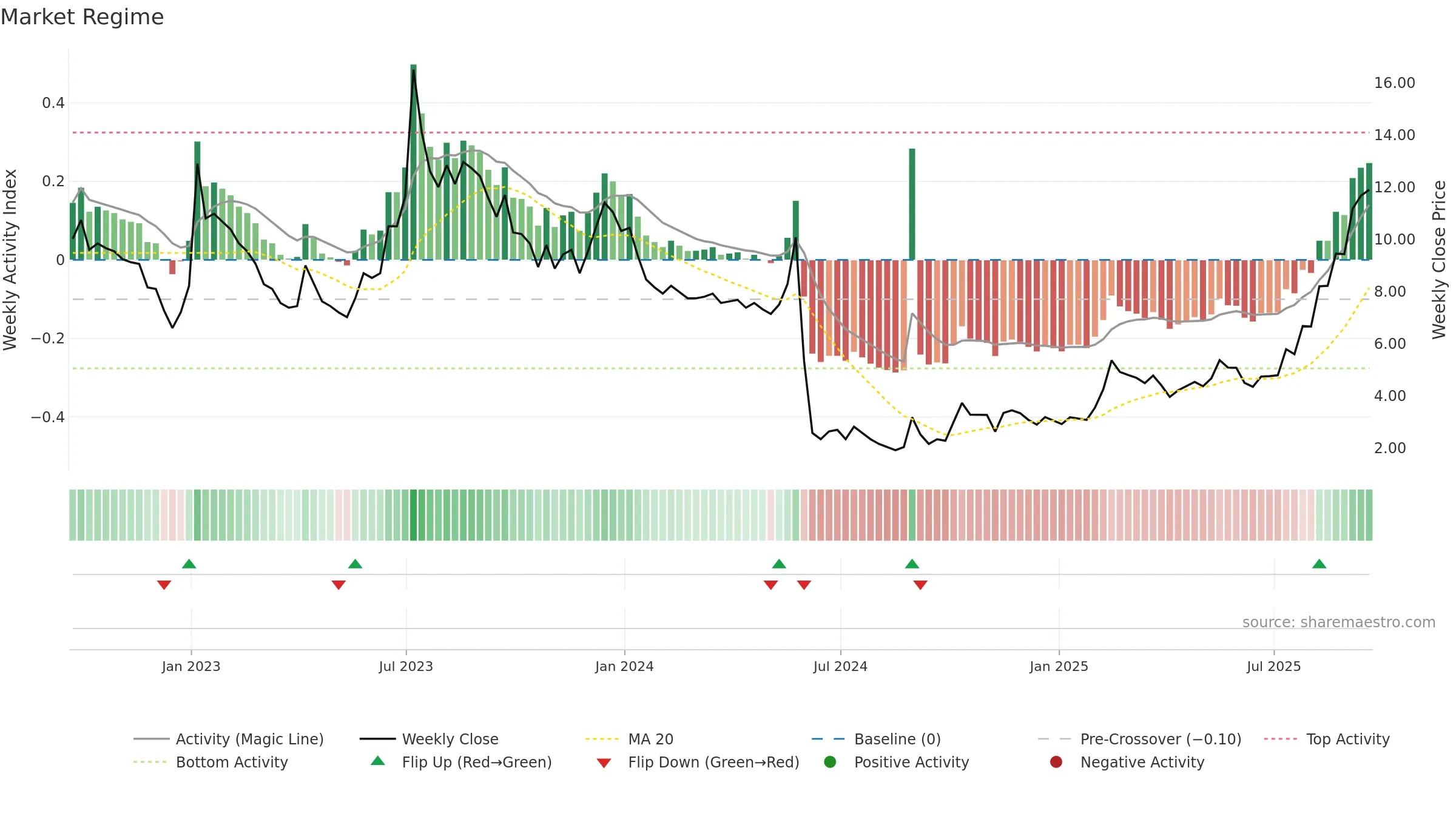Viewport: 1456px width, 819px height.
Task: Click the Negative Activity legend entry
Action: pos(1127,762)
